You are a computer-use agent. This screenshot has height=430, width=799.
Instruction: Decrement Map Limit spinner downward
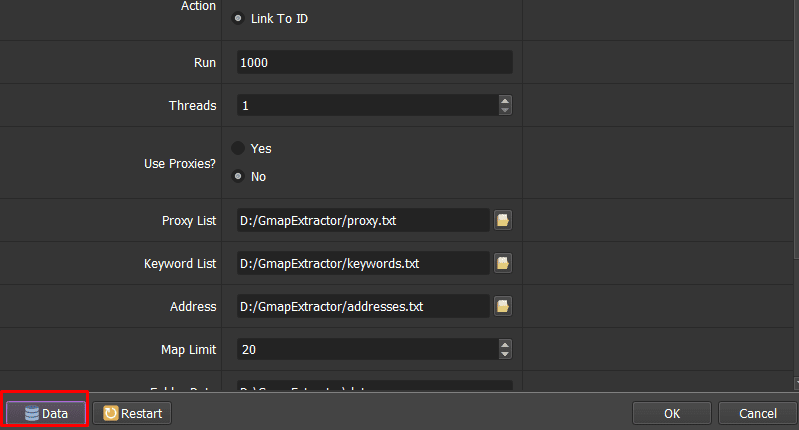click(x=505, y=354)
